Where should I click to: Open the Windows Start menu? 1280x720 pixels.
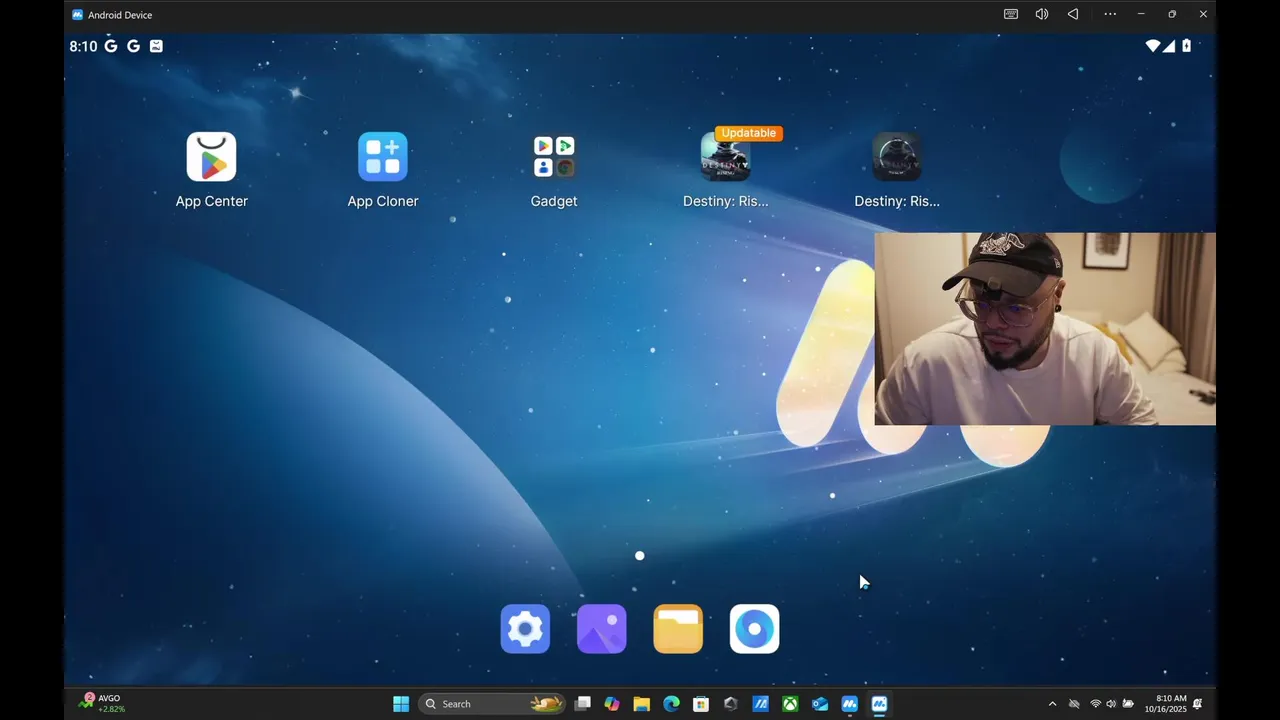point(401,704)
